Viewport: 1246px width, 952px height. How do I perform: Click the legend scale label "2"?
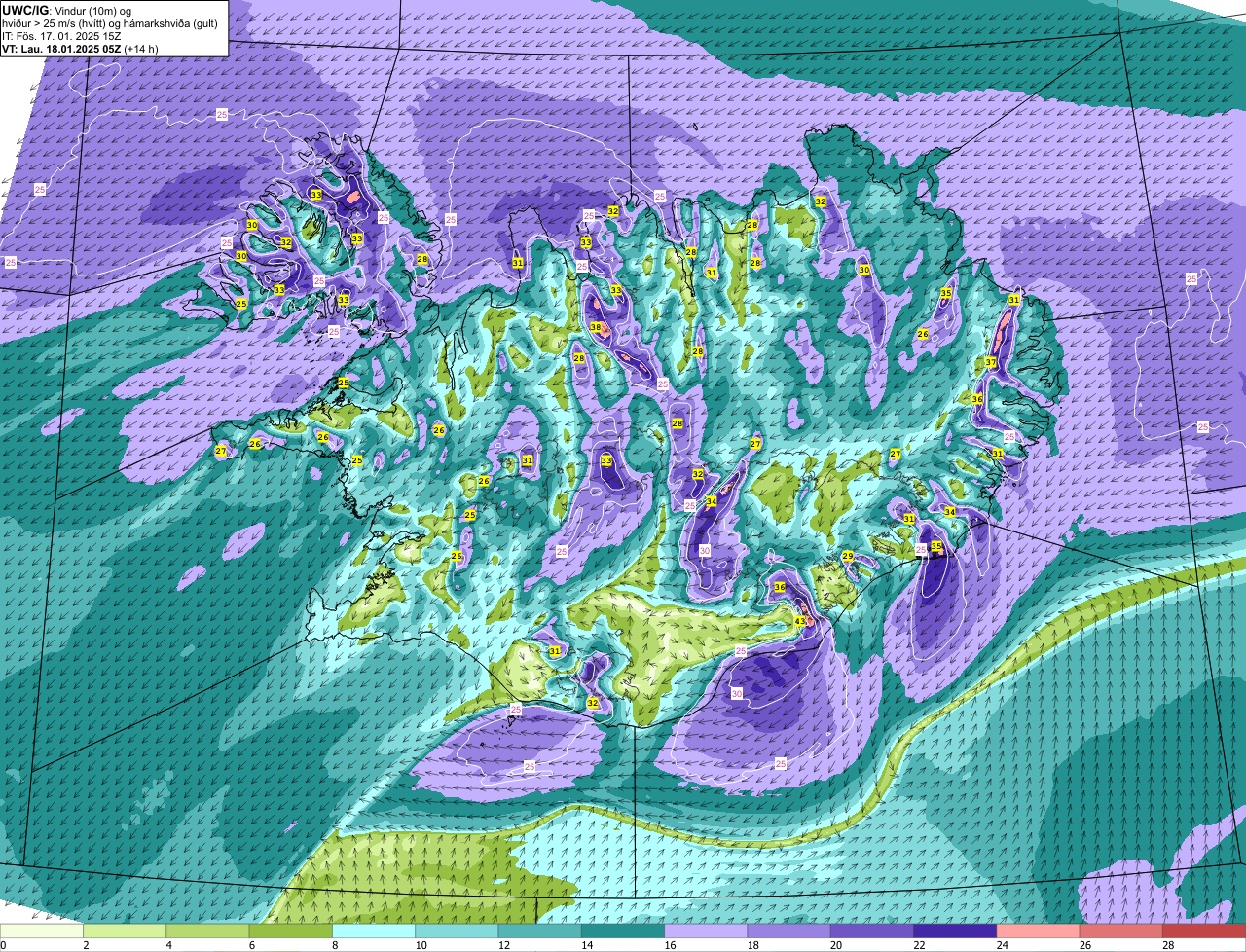point(86,945)
